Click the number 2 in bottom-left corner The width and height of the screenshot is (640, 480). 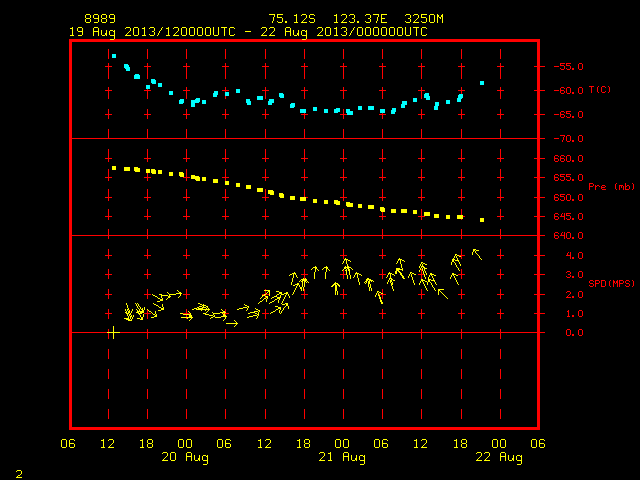[x=19, y=474]
